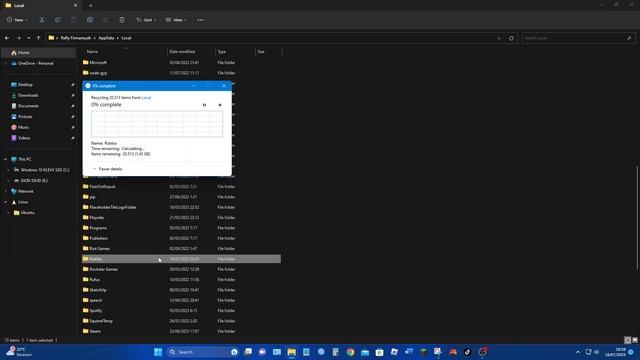Cancel the recycling operation
Image resolution: width=640 pixels, height=360 pixels.
(220, 105)
